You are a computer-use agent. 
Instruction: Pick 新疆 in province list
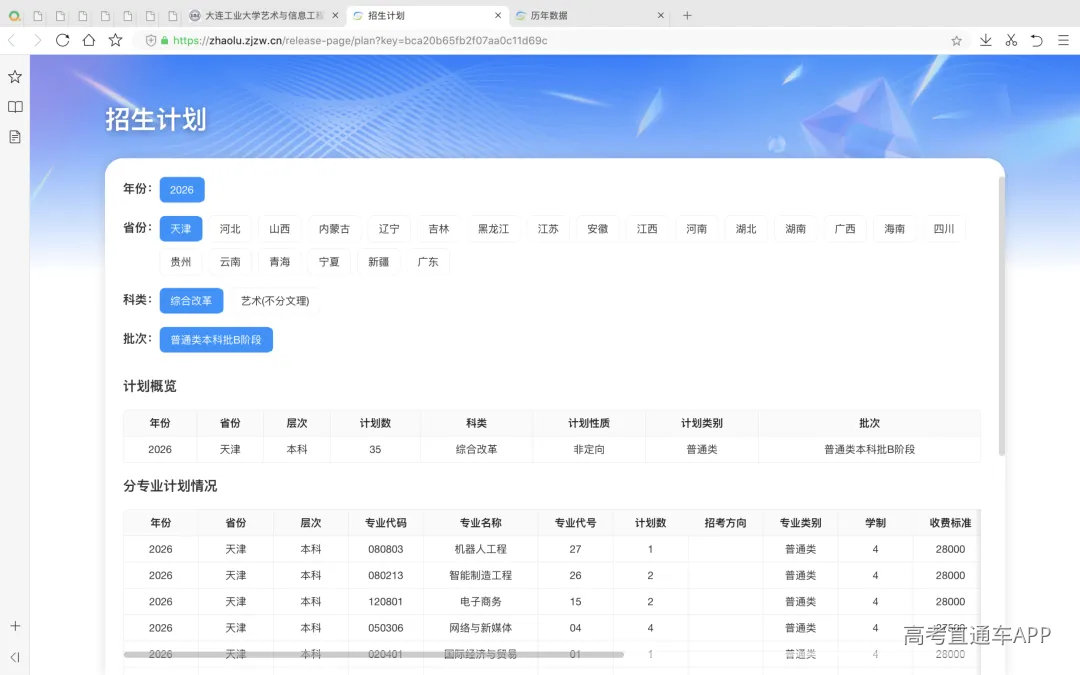(x=379, y=262)
